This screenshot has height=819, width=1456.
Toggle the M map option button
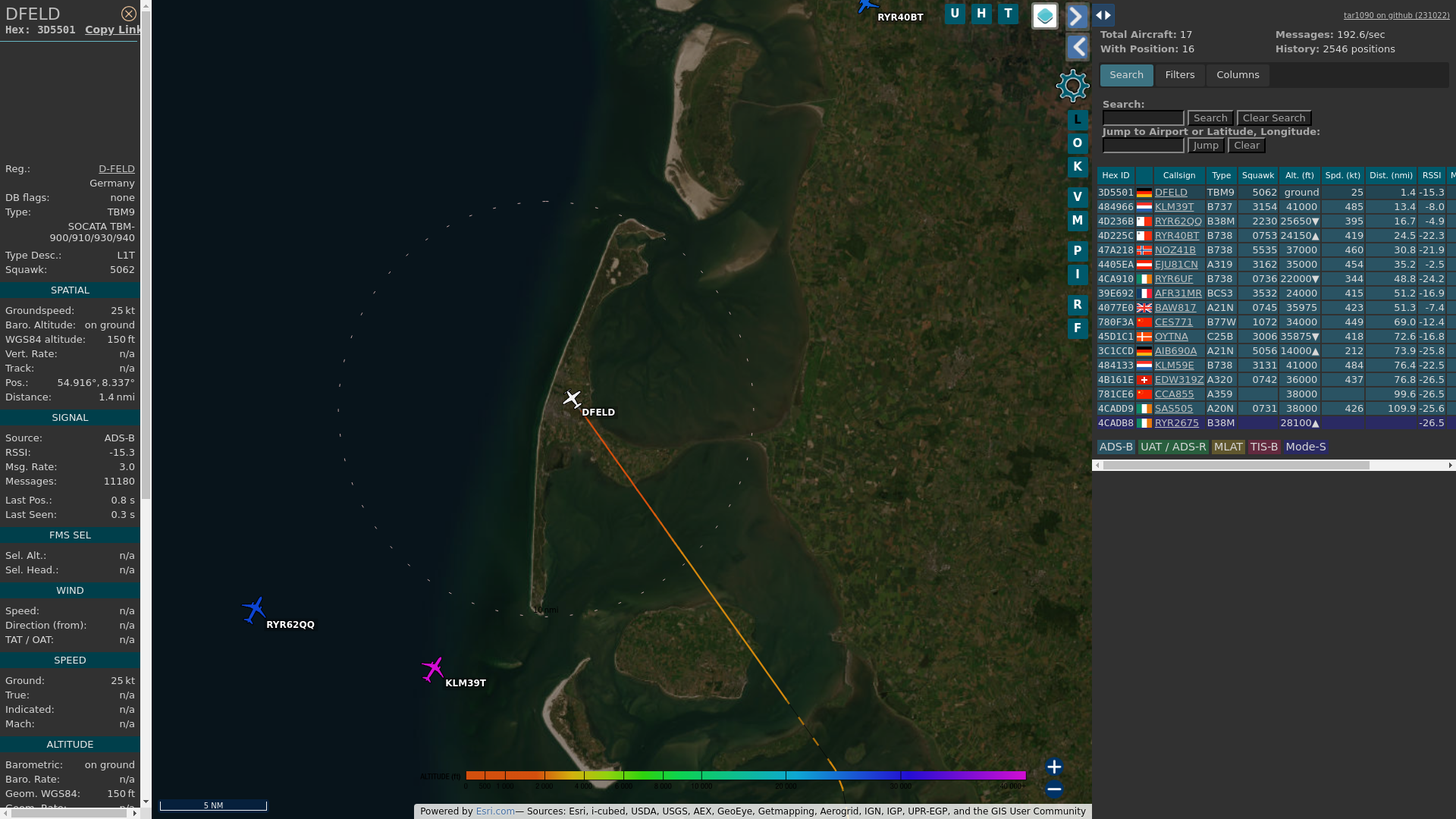[1078, 221]
